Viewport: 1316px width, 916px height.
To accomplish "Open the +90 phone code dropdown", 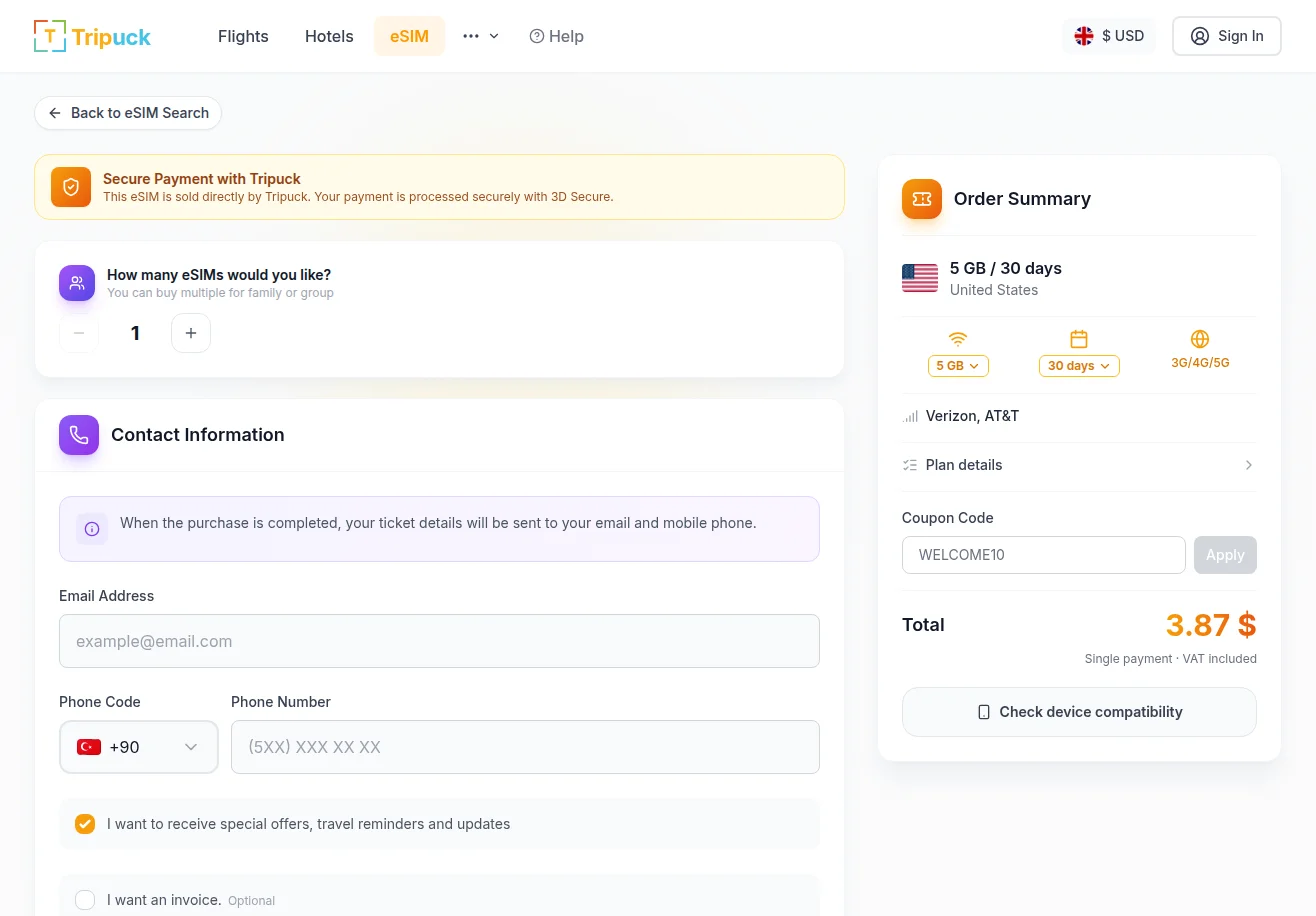I will pyautogui.click(x=139, y=747).
